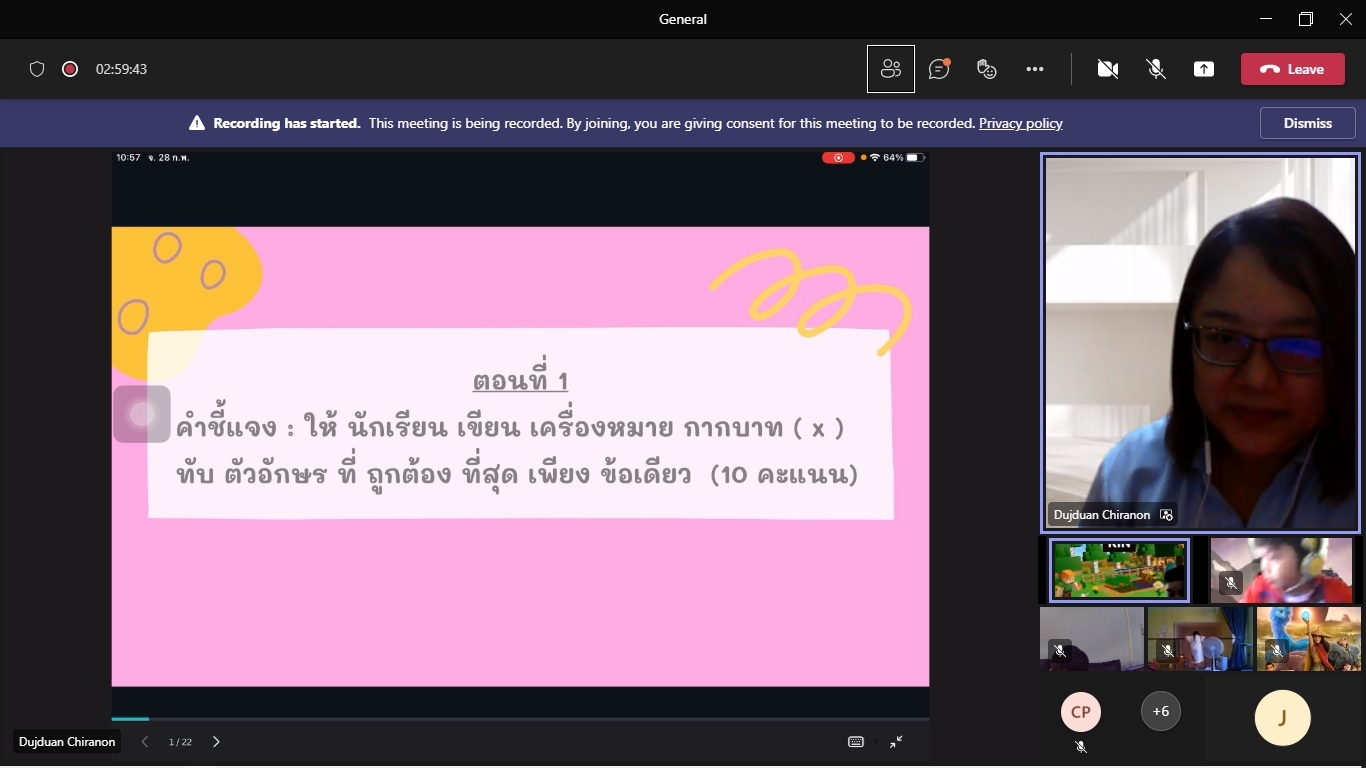1366x768 pixels.
Task: Click the muted mic icon under CP avatar
Action: coord(1080,747)
